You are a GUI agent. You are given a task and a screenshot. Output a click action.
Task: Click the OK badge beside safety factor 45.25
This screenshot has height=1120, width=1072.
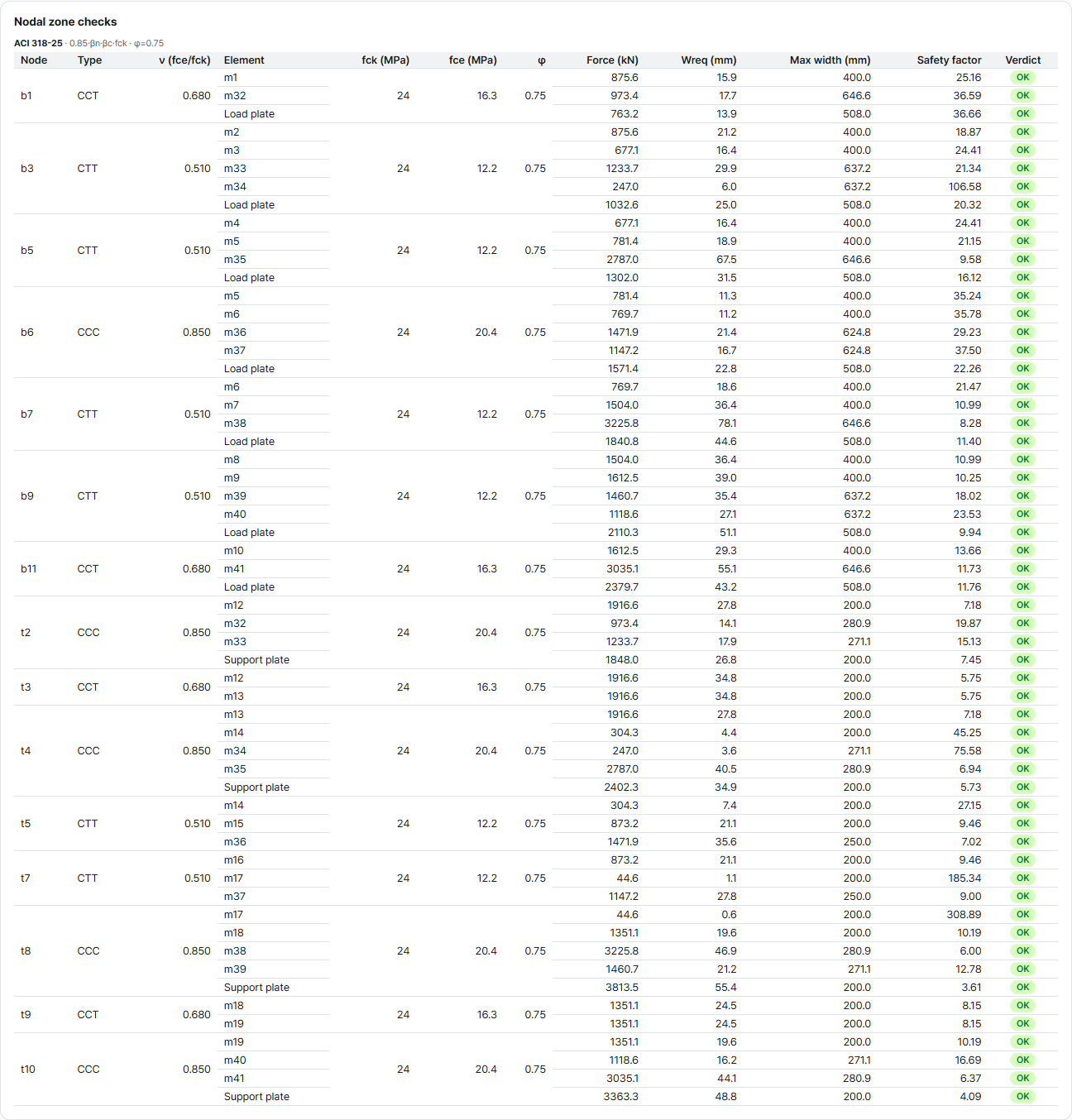pyautogui.click(x=1023, y=732)
